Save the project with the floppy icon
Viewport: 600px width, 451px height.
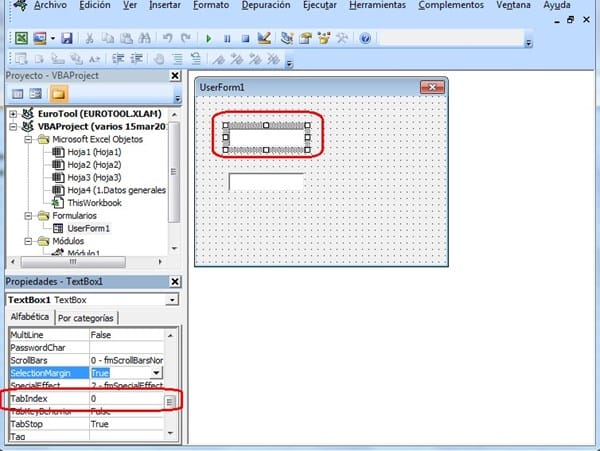tap(67, 38)
